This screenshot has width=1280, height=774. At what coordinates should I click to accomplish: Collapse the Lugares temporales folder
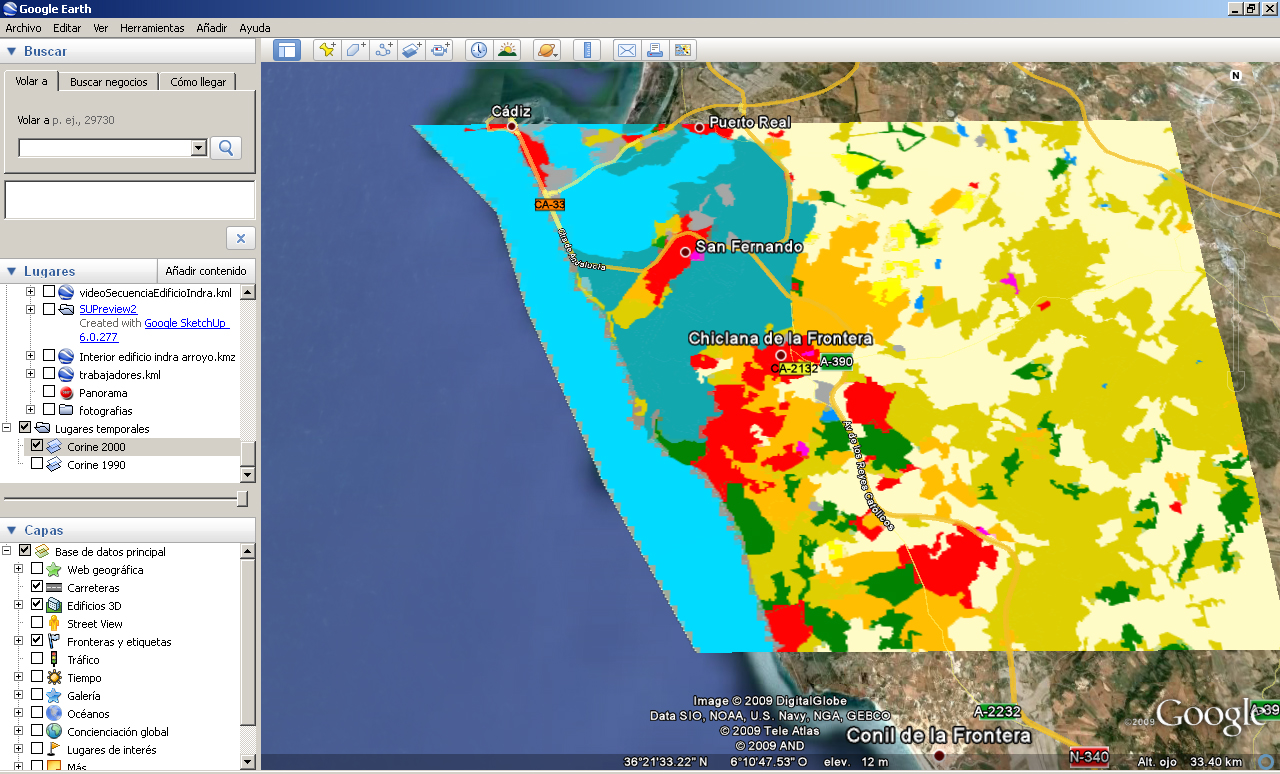(7, 428)
